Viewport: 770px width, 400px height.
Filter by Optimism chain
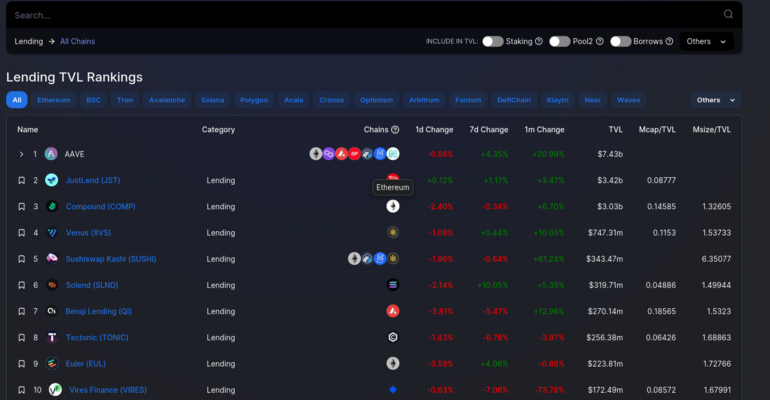pyautogui.click(x=376, y=100)
